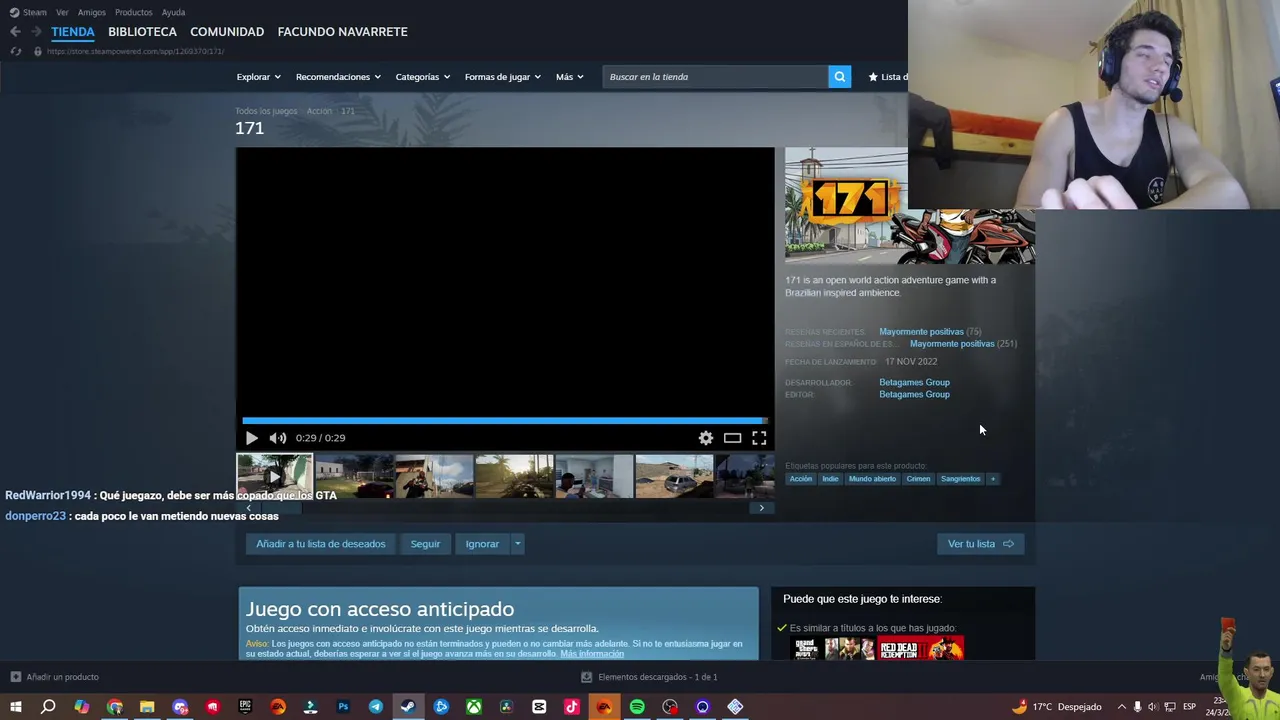Mute the trailer volume speaker icon
Image resolution: width=1280 pixels, height=720 pixels.
pyautogui.click(x=278, y=438)
